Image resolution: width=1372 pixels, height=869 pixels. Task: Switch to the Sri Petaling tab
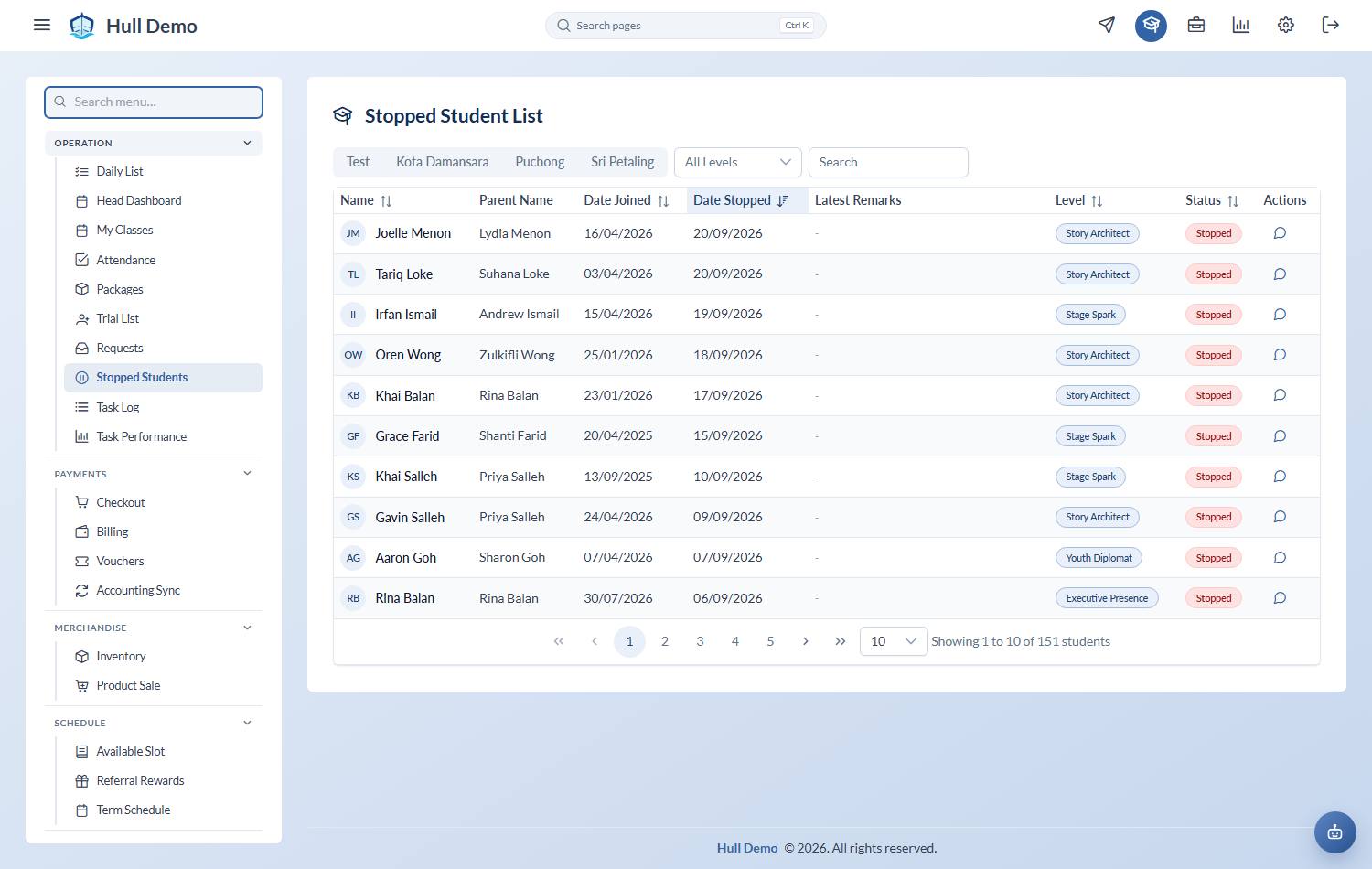(622, 162)
